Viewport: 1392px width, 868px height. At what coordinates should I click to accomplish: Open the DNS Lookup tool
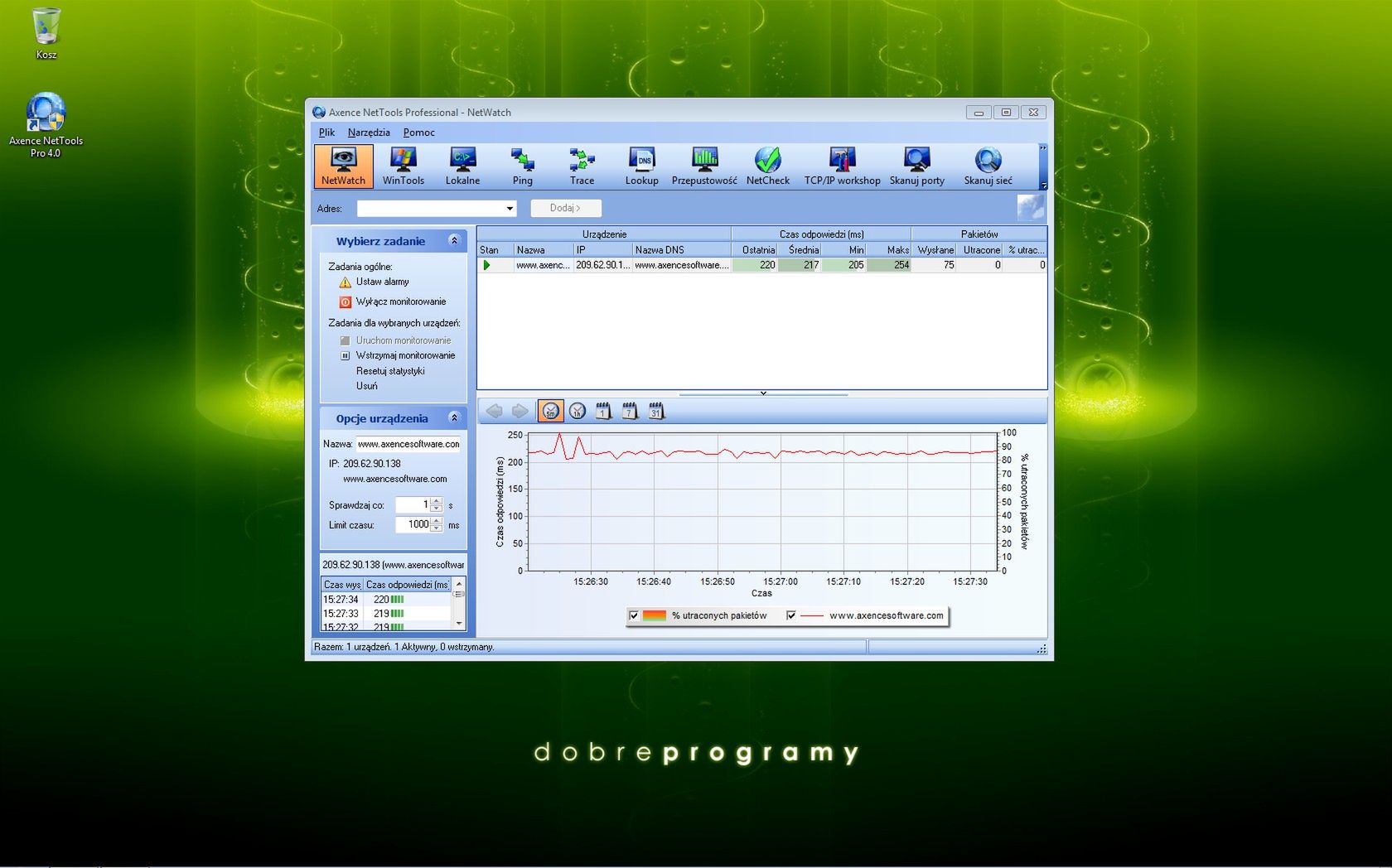(x=642, y=166)
